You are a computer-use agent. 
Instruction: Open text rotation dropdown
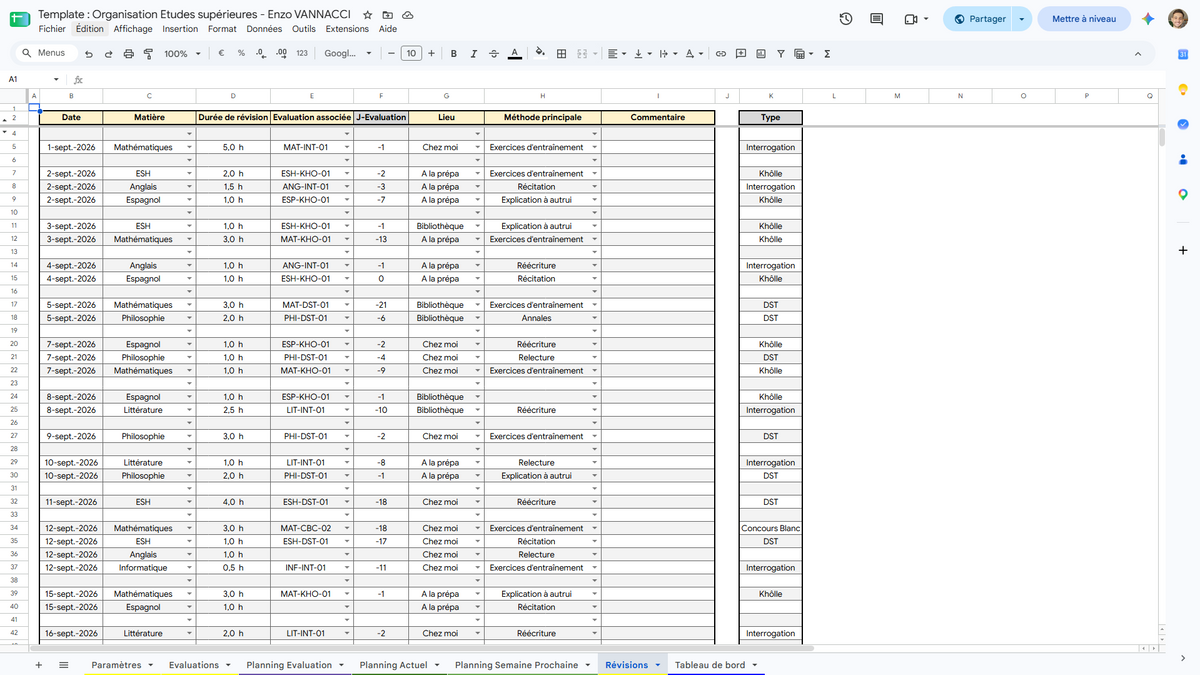pyautogui.click(x=694, y=54)
